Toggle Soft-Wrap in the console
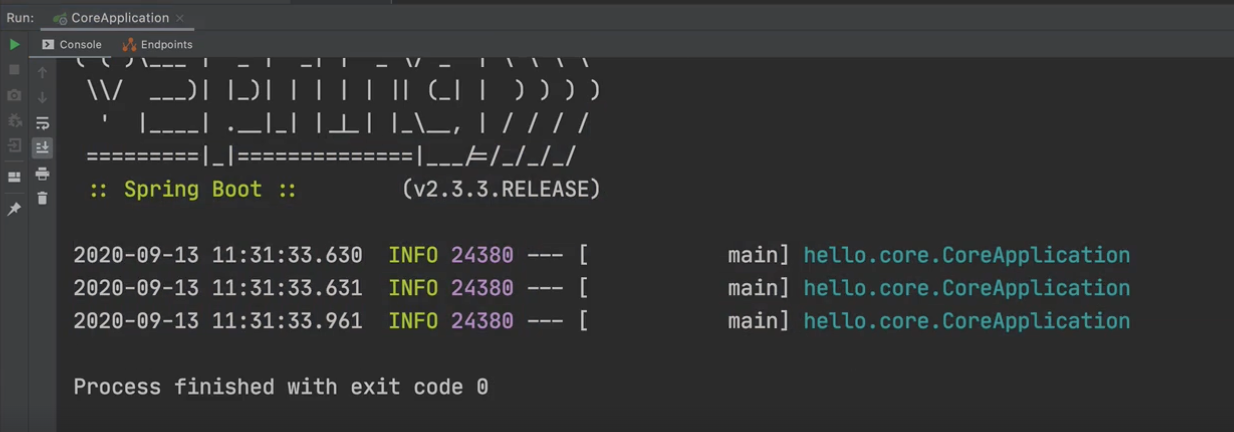This screenshot has height=432, width=1234. pos(42,123)
